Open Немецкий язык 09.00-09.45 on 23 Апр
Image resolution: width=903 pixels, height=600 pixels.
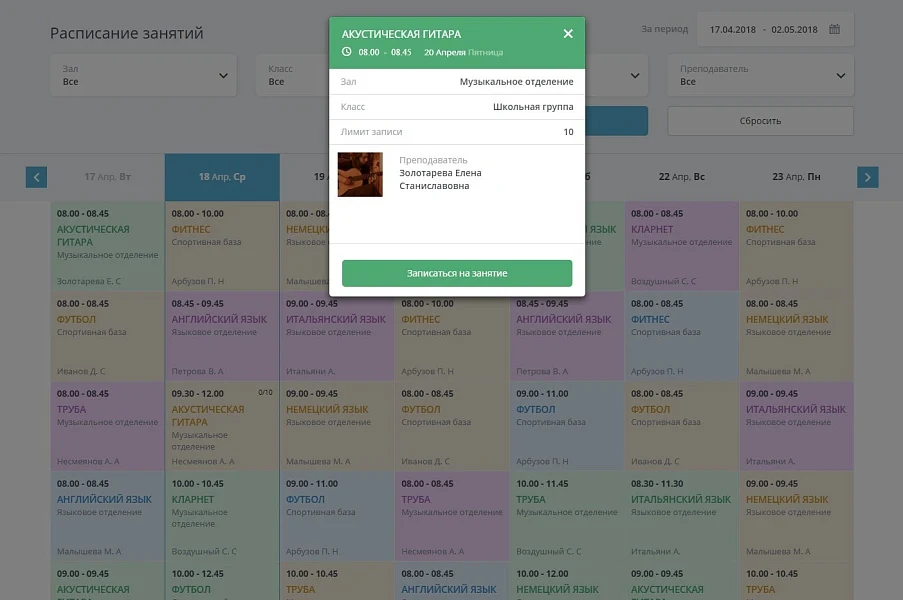(796, 517)
